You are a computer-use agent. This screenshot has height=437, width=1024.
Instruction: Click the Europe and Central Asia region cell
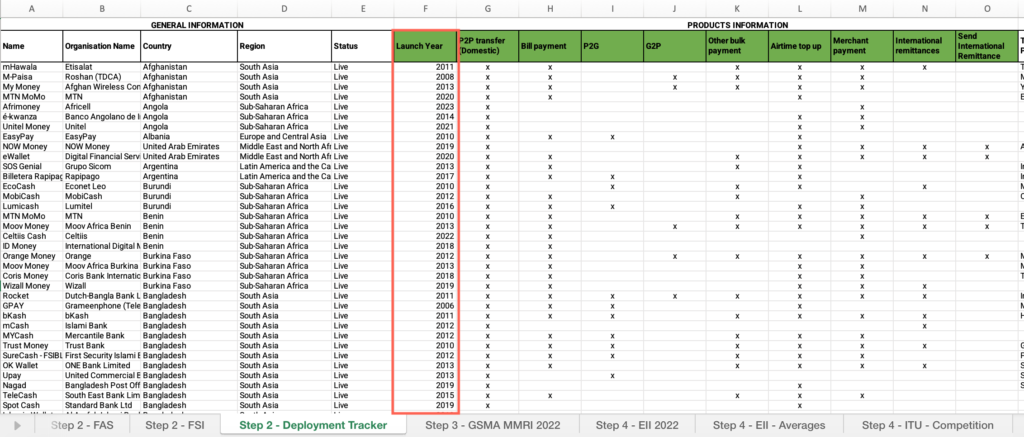coord(284,137)
